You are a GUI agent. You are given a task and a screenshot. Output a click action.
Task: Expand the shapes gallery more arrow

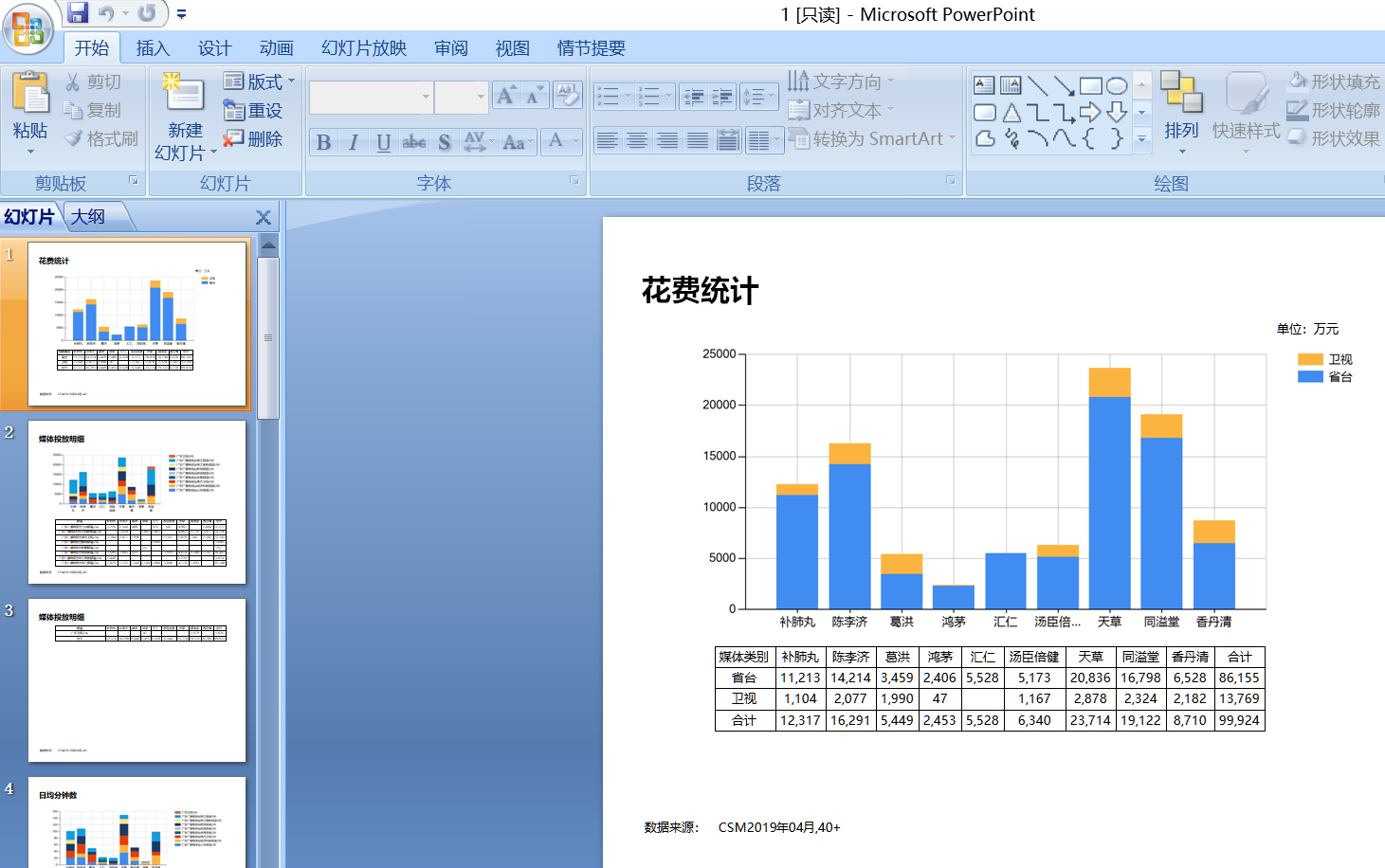(1142, 138)
